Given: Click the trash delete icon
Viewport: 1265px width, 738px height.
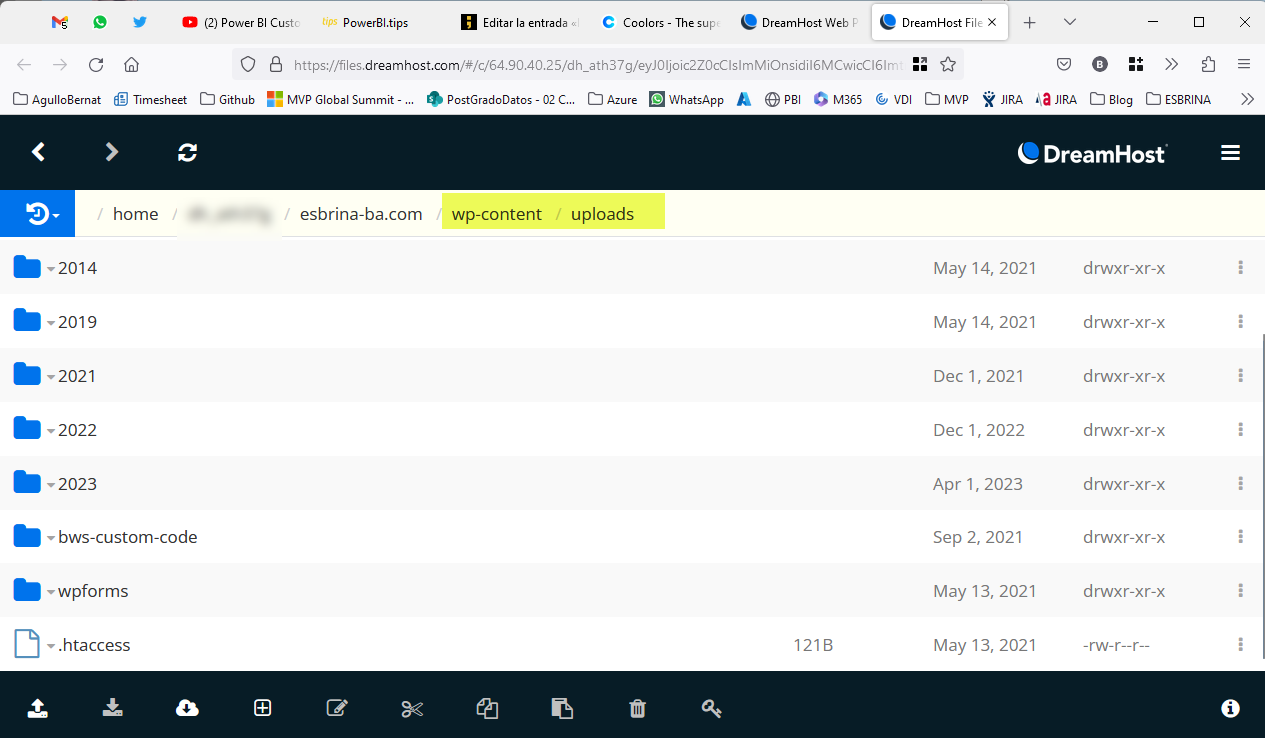Looking at the screenshot, I should [x=637, y=708].
